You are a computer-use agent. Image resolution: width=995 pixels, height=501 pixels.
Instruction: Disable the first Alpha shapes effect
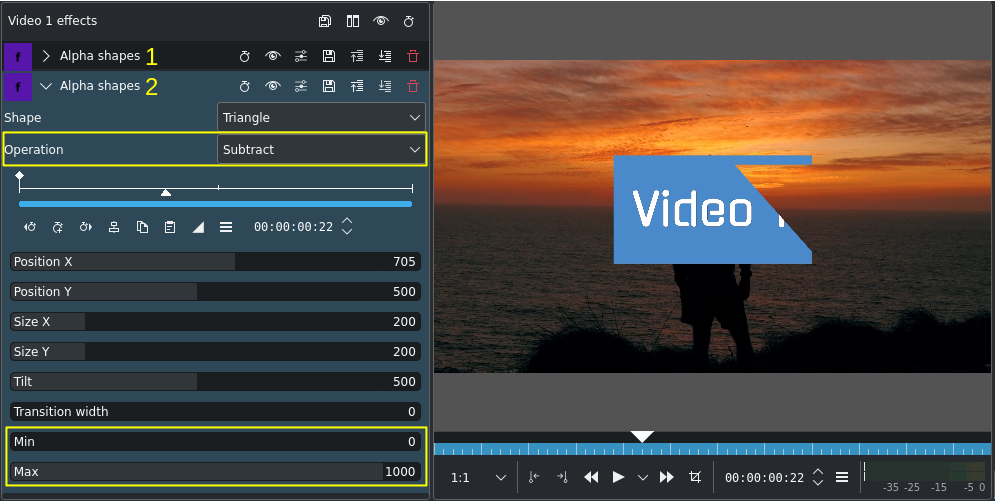[x=273, y=56]
